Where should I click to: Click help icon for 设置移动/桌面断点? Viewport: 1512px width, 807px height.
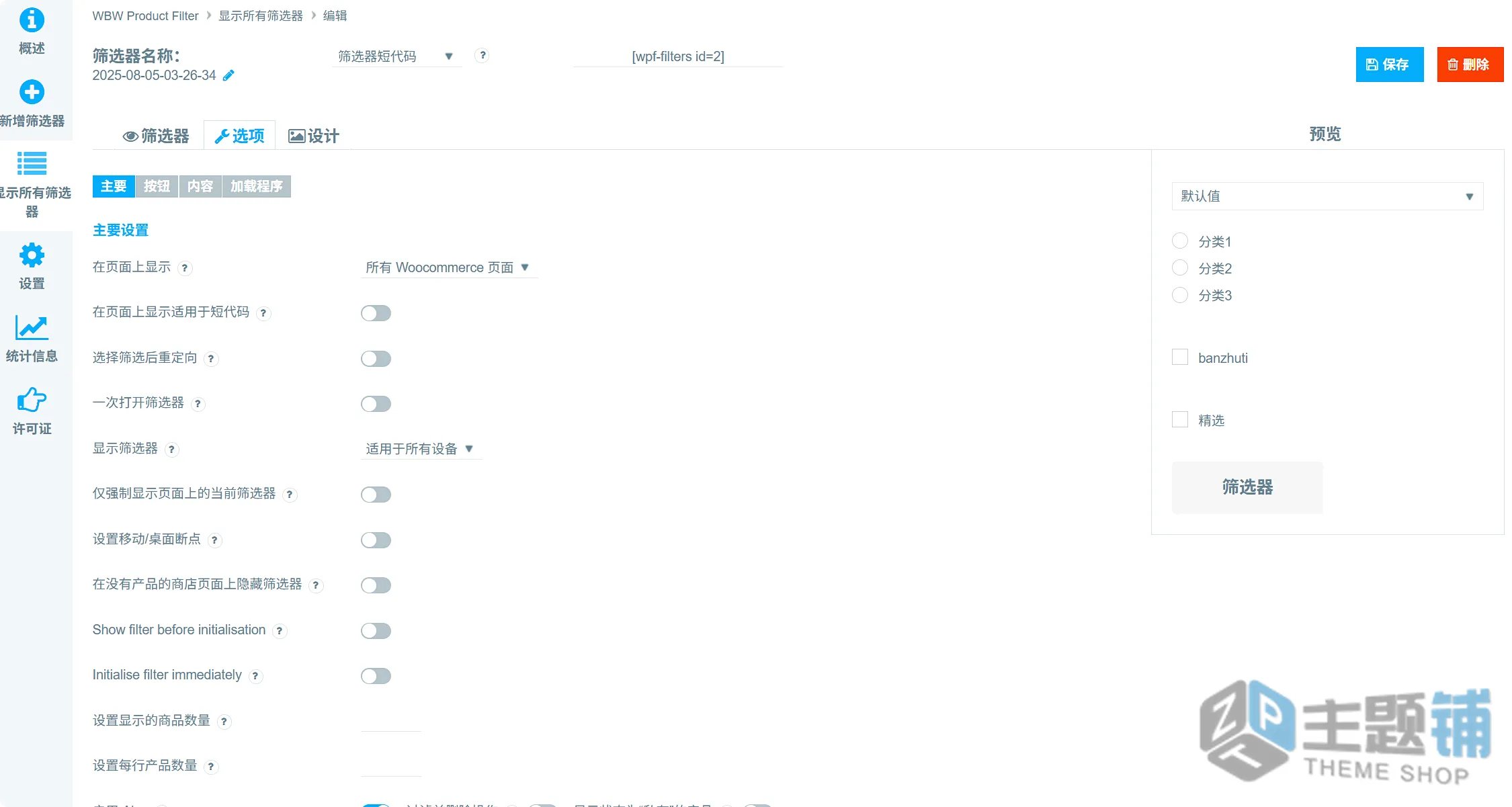click(214, 540)
